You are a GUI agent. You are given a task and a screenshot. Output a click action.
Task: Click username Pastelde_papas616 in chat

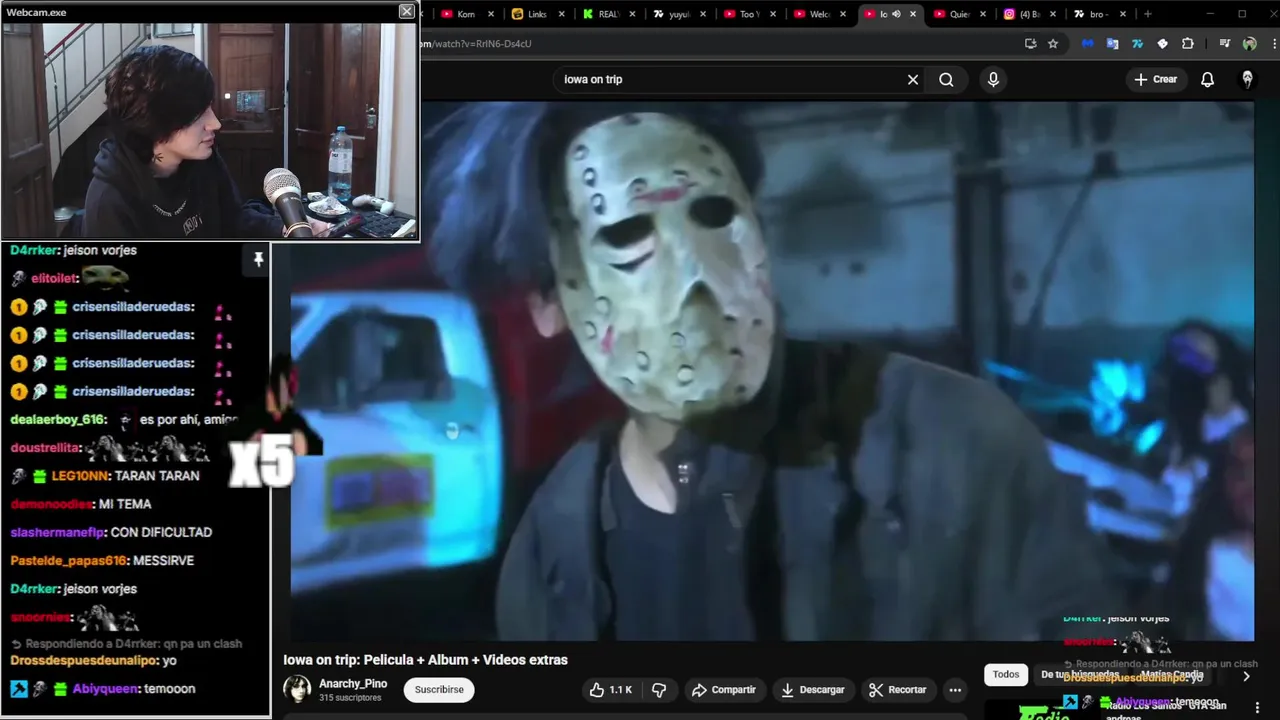point(68,561)
